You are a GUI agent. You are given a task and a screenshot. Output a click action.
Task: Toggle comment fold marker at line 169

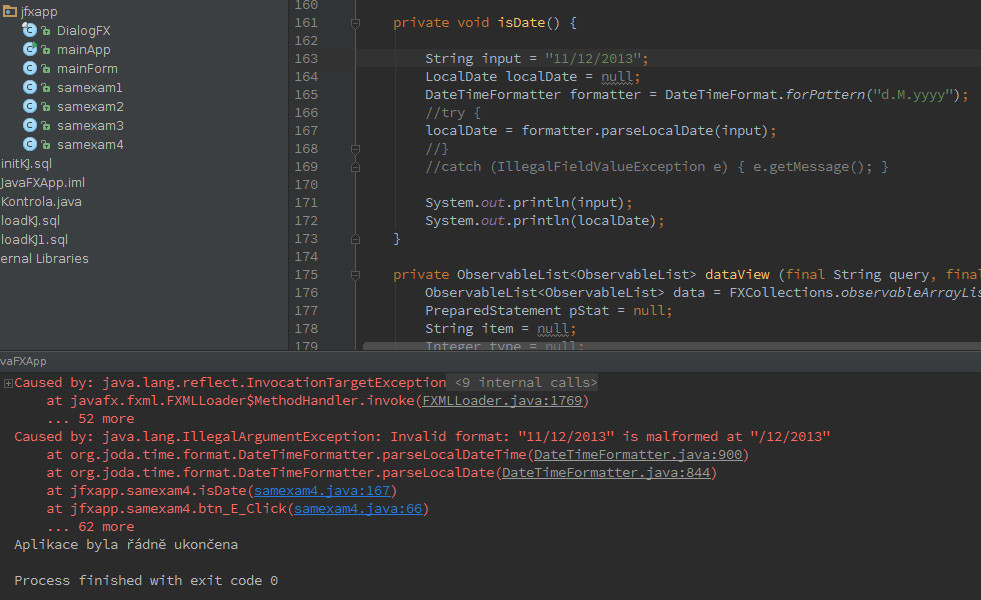355,167
